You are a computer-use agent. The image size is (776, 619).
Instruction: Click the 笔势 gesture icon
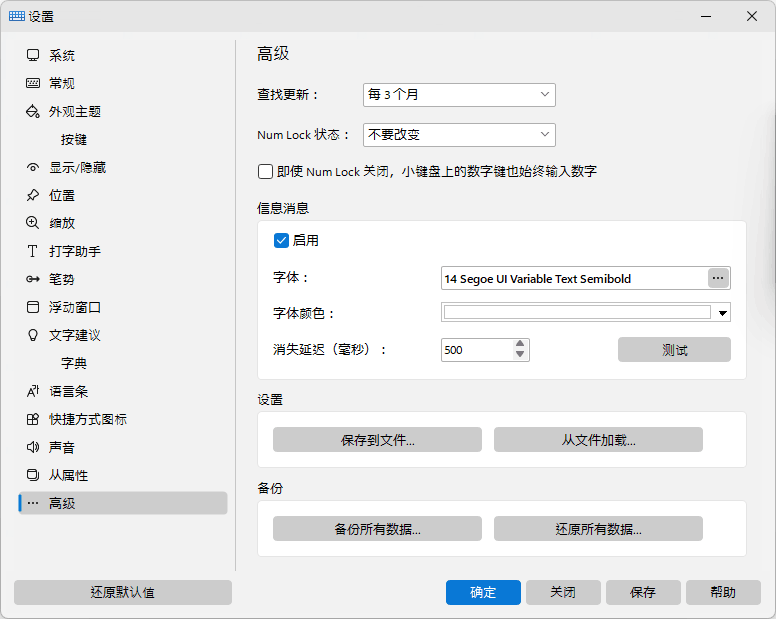pos(33,279)
